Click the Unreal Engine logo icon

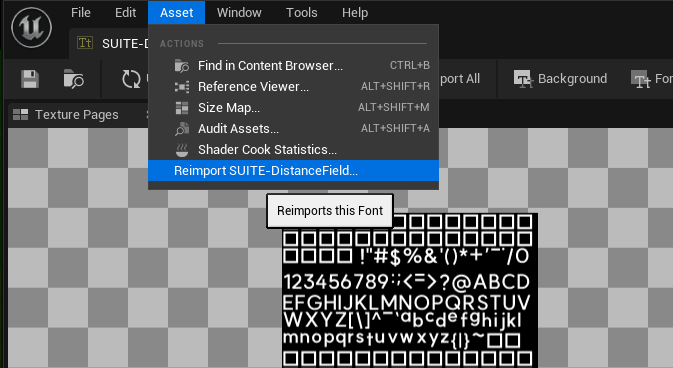31,28
